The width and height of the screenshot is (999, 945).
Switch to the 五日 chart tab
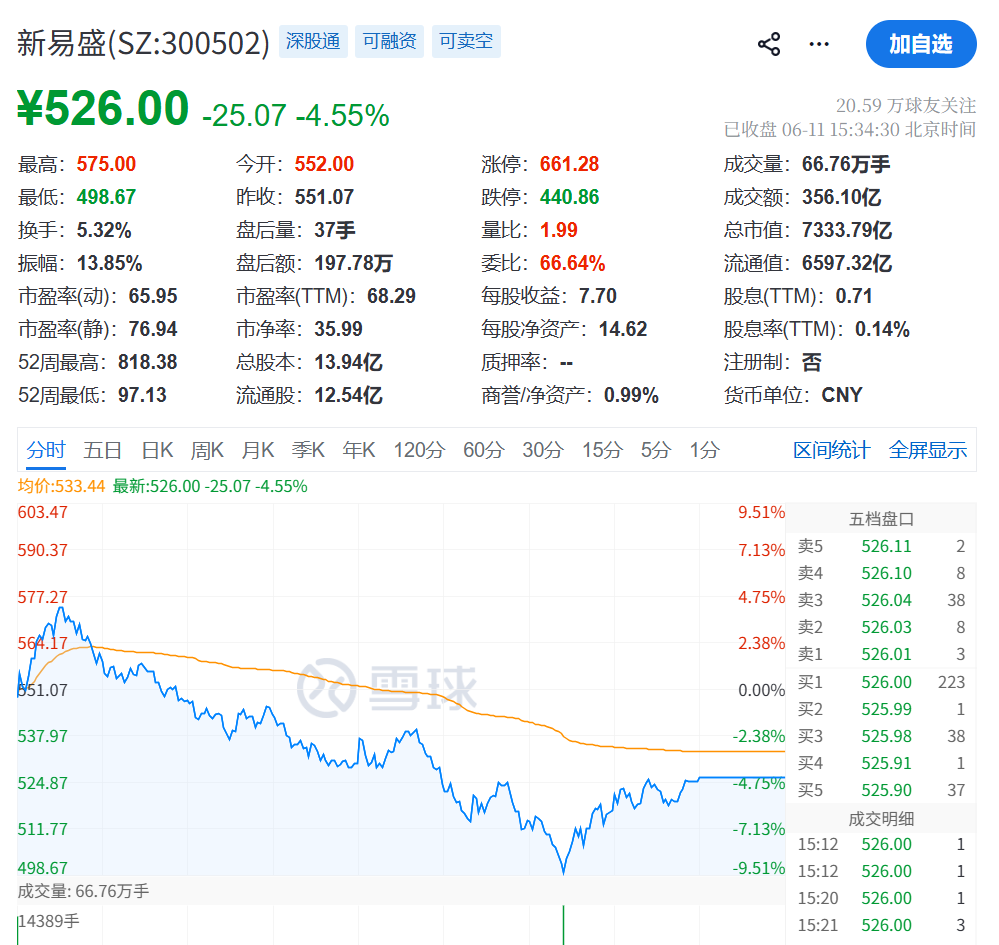click(x=103, y=451)
